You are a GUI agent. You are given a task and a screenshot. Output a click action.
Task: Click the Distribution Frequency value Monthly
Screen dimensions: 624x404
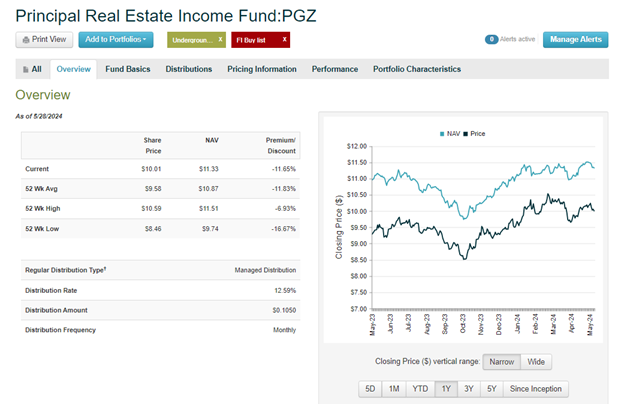click(284, 330)
